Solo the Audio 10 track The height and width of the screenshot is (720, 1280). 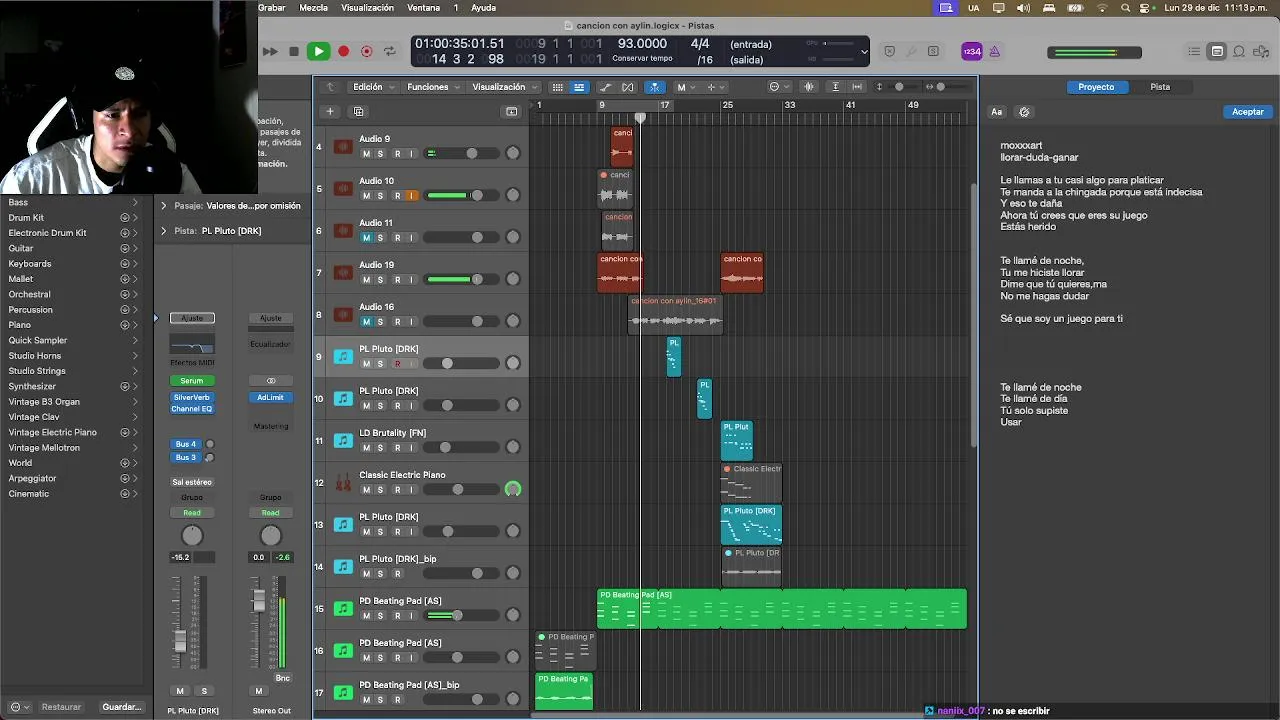[380, 196]
